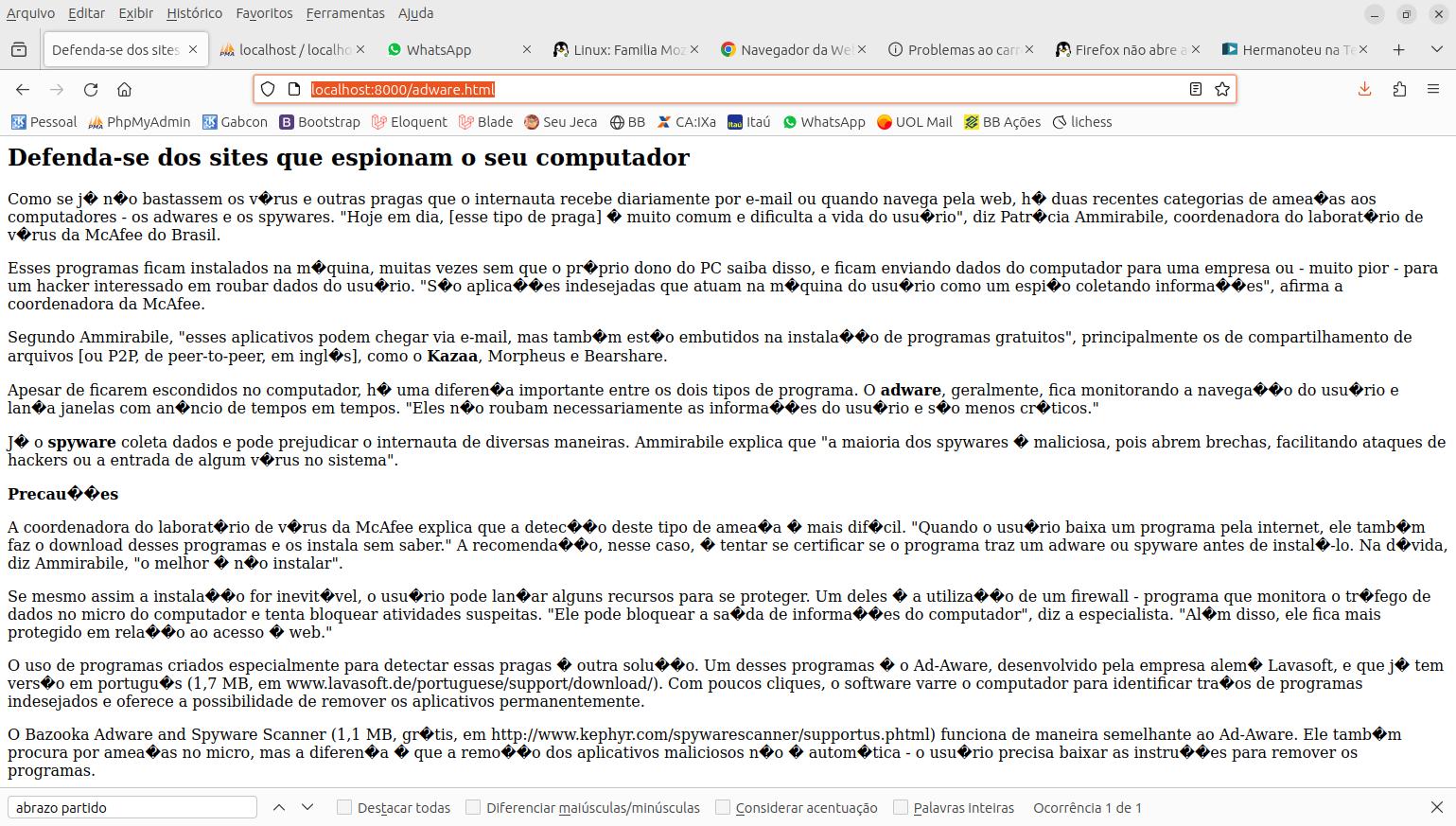1456x826 pixels.
Task: Reload the current page
Action: 91,89
